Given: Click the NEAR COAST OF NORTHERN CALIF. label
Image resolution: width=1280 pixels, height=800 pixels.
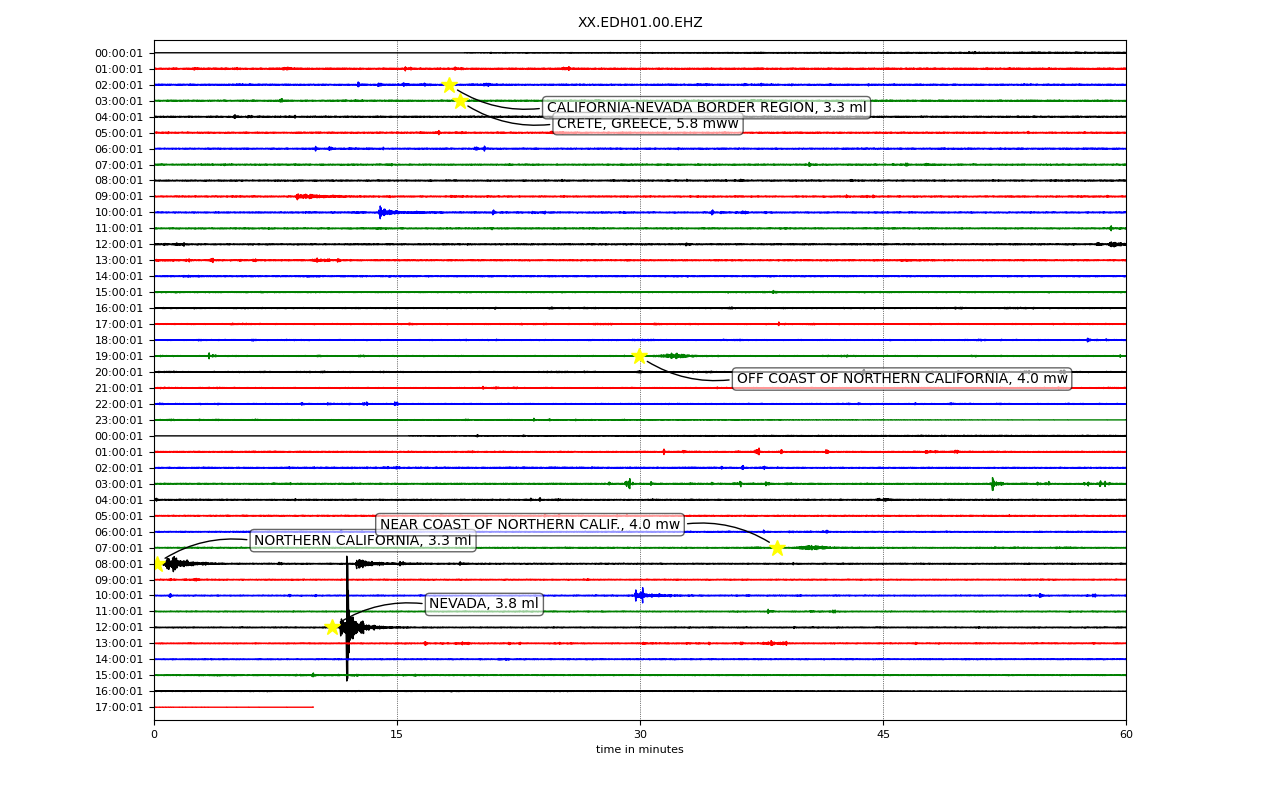Looking at the screenshot, I should [530, 524].
